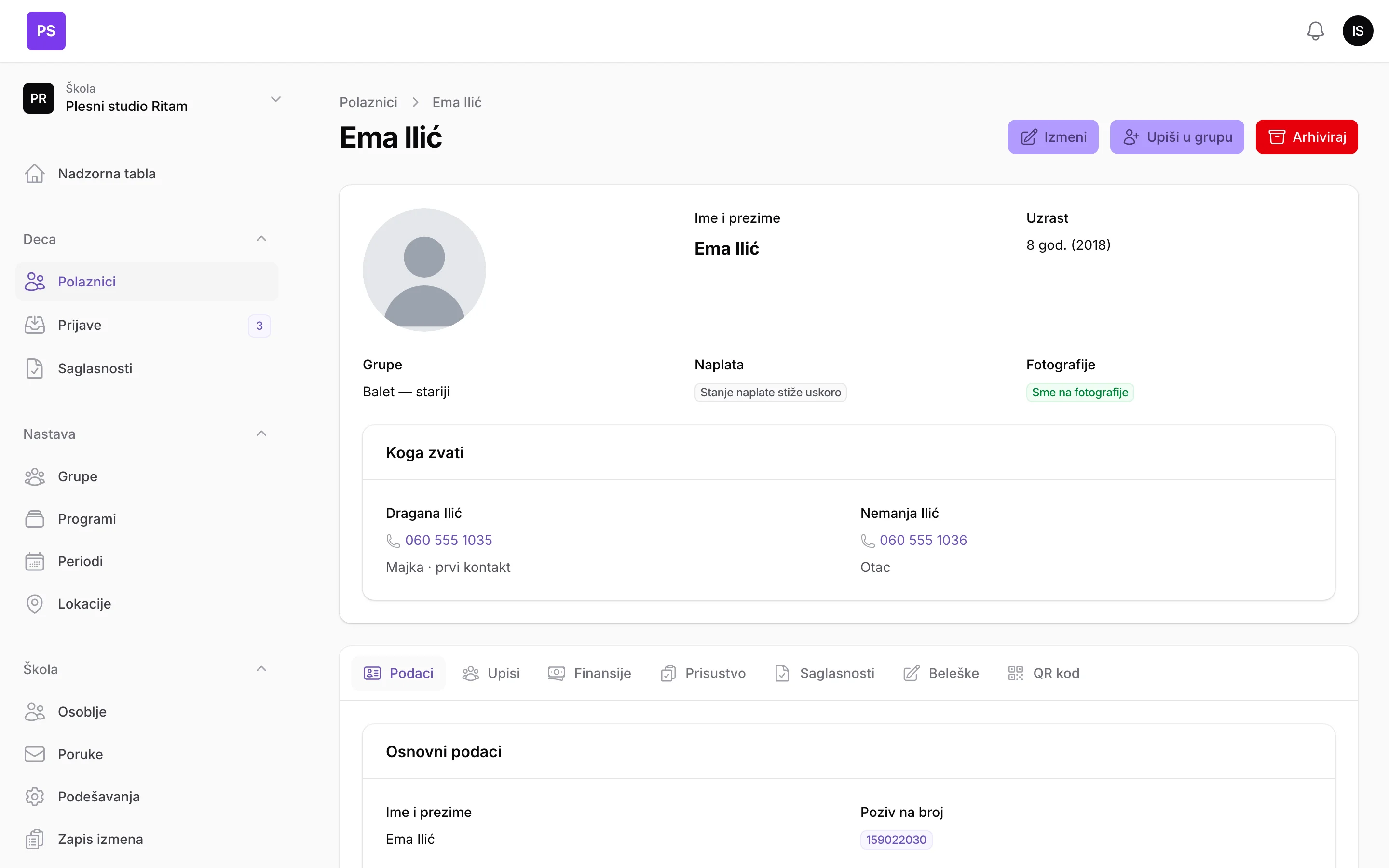Viewport: 1389px width, 868px height.
Task: Collapse the Nastava sidebar section
Action: coord(261,434)
